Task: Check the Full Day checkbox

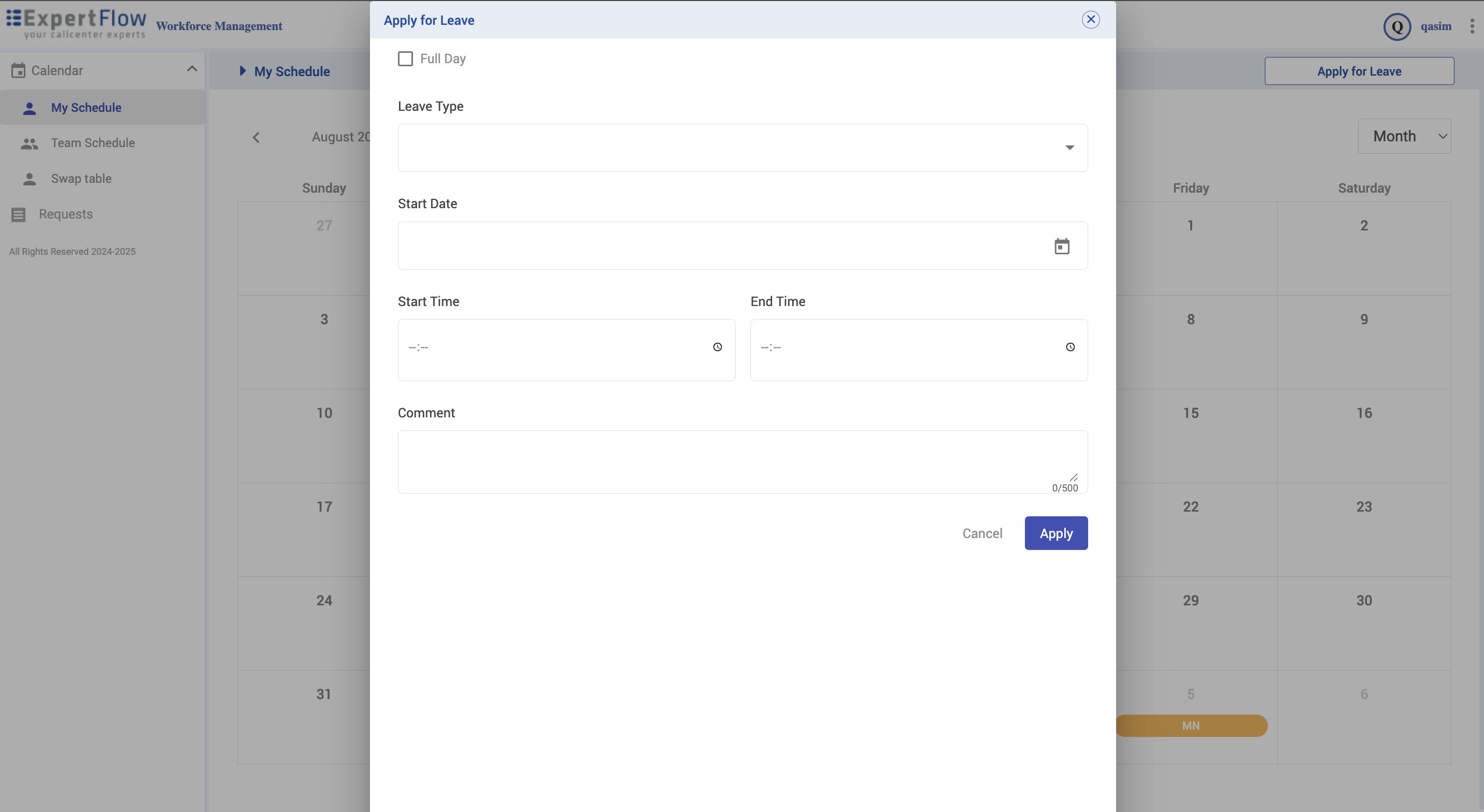Action: pyautogui.click(x=406, y=59)
